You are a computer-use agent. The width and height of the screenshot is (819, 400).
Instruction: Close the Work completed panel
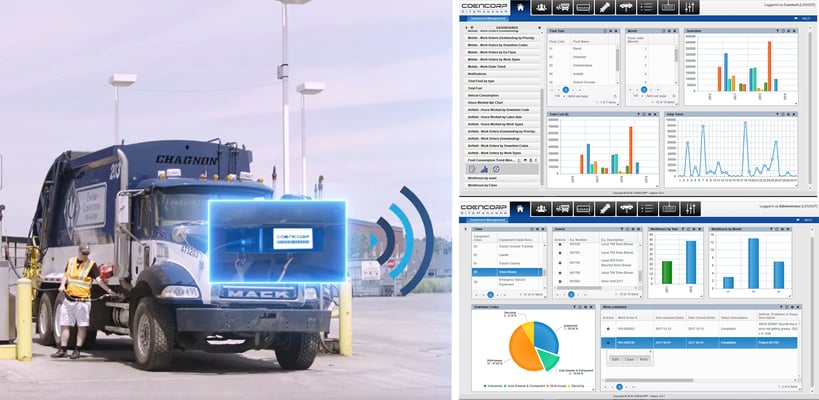[797, 307]
